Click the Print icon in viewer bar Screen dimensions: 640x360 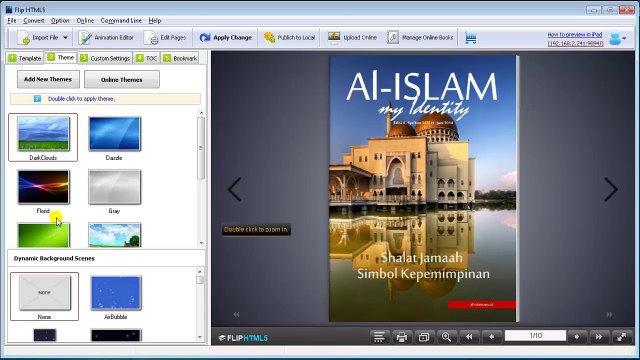(402, 337)
